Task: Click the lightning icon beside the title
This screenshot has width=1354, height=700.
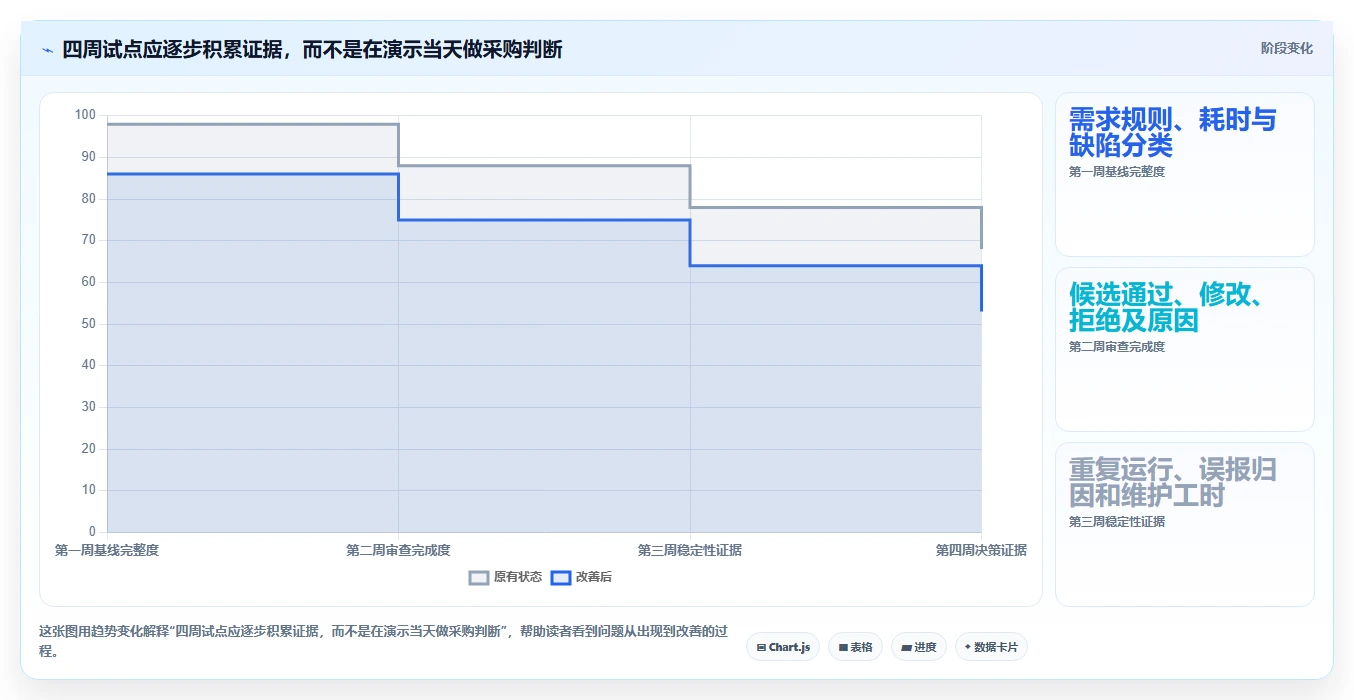Action: click(48, 49)
